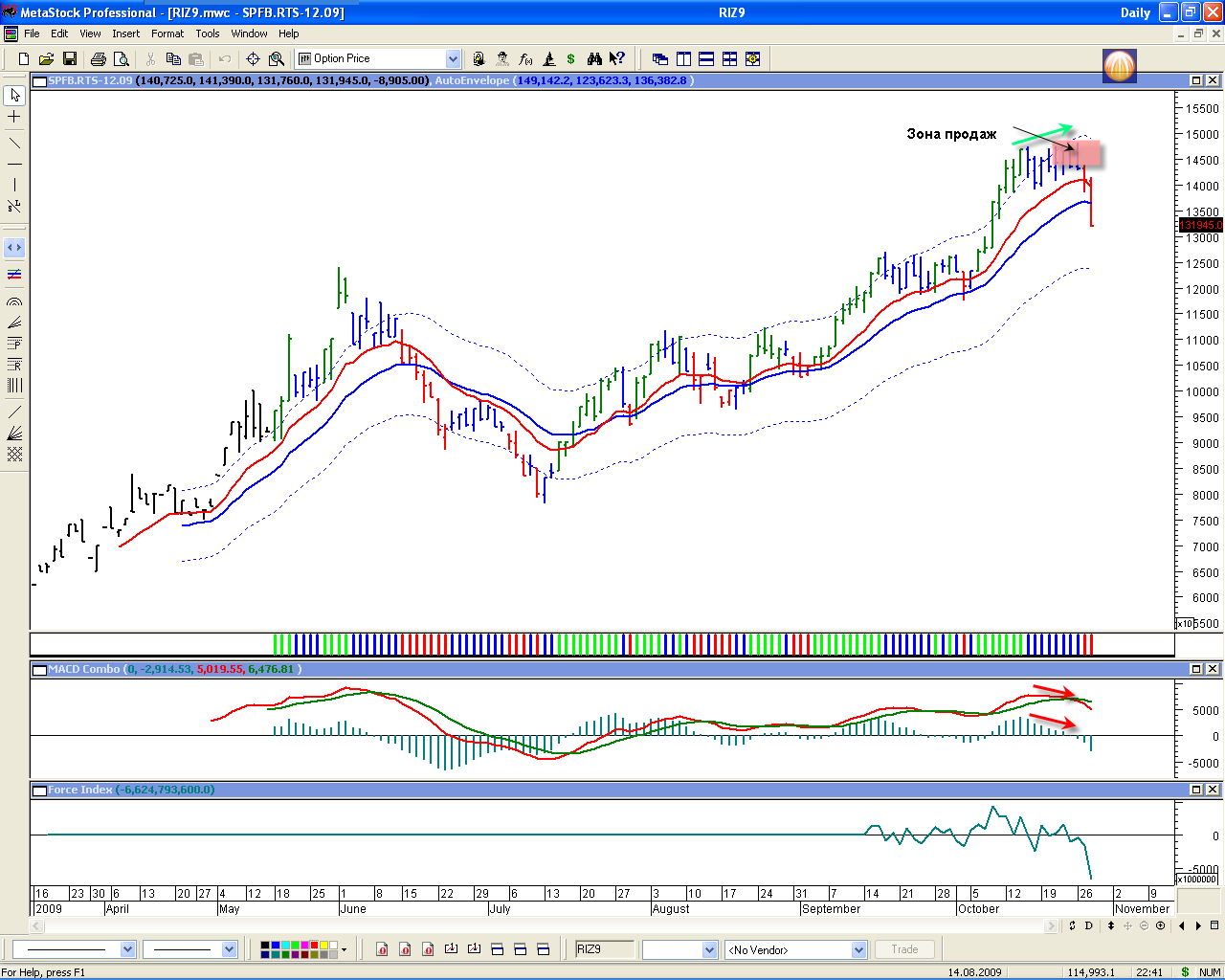
Task: Select the Horizontal Line tool
Action: pos(14,165)
